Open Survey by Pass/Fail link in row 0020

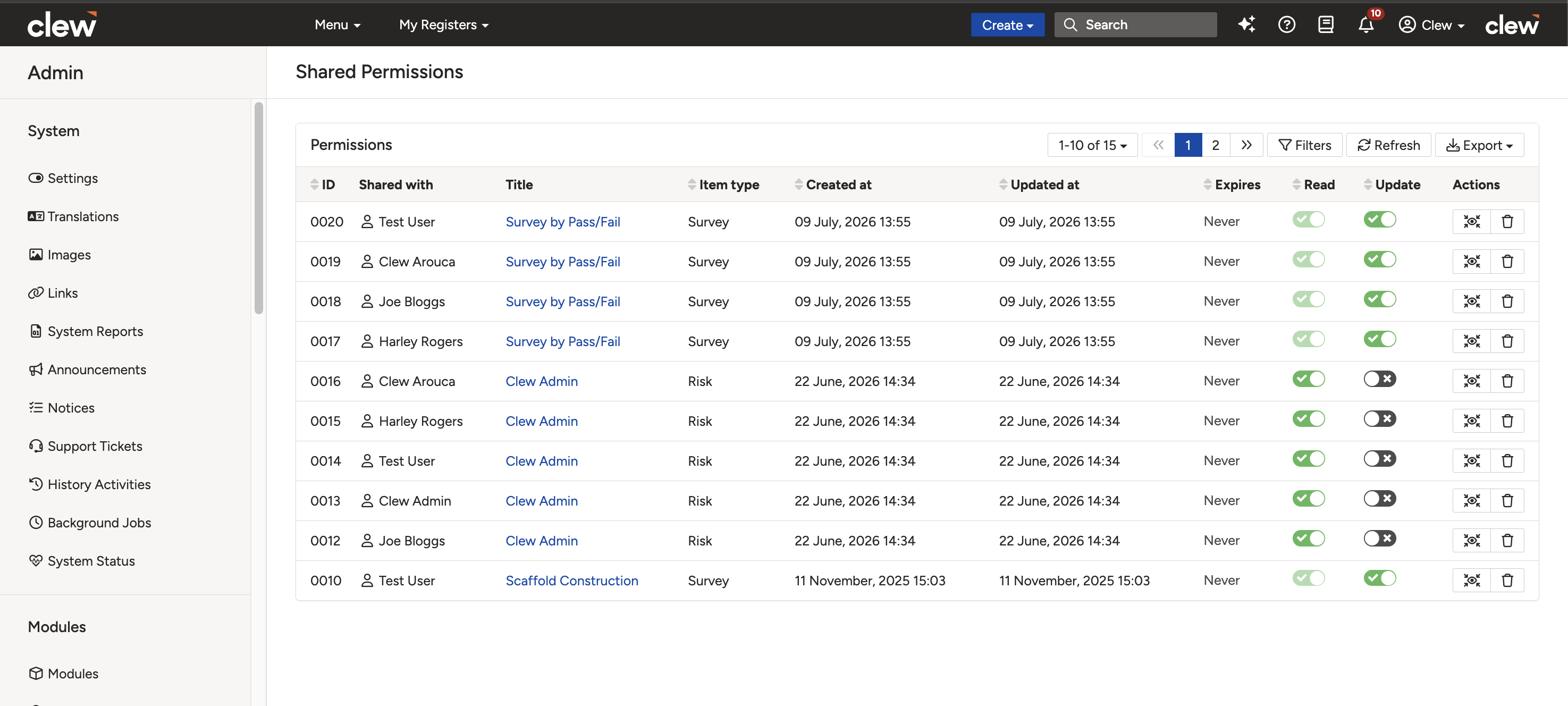point(562,222)
